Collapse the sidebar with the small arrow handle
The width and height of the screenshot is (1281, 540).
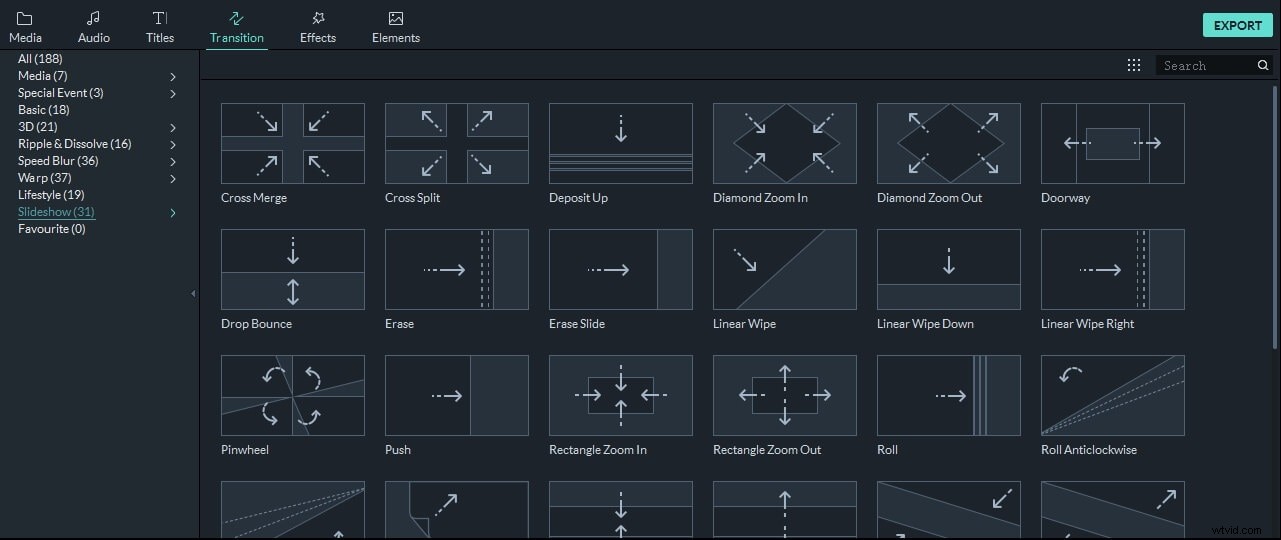(x=193, y=294)
